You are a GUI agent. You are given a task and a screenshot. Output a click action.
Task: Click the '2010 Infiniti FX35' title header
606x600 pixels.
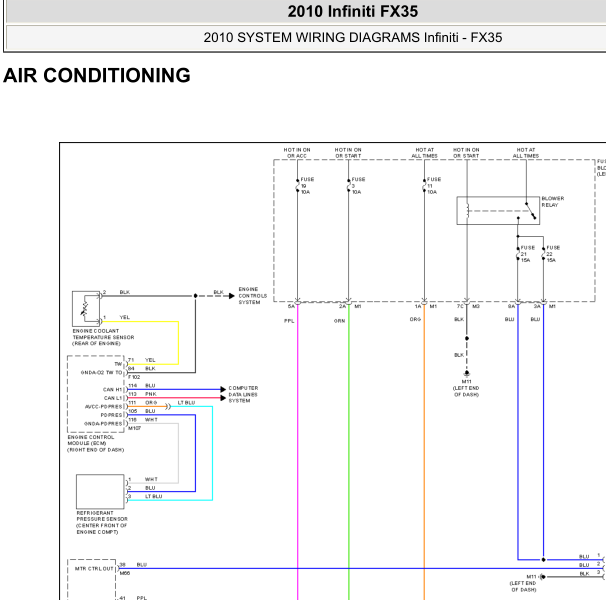coord(352,11)
